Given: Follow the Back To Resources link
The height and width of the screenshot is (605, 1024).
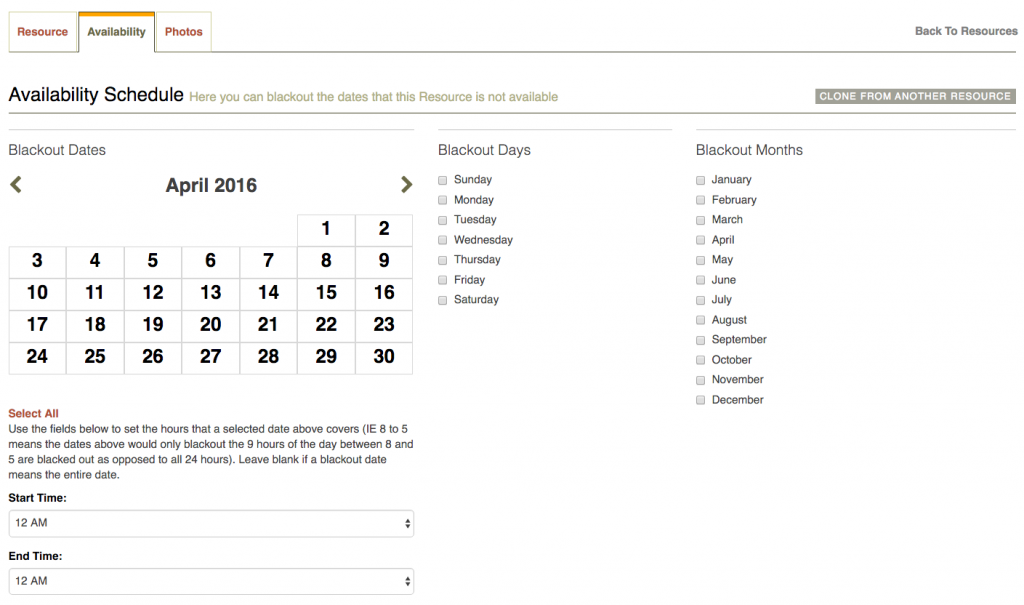Looking at the screenshot, I should pos(966,31).
